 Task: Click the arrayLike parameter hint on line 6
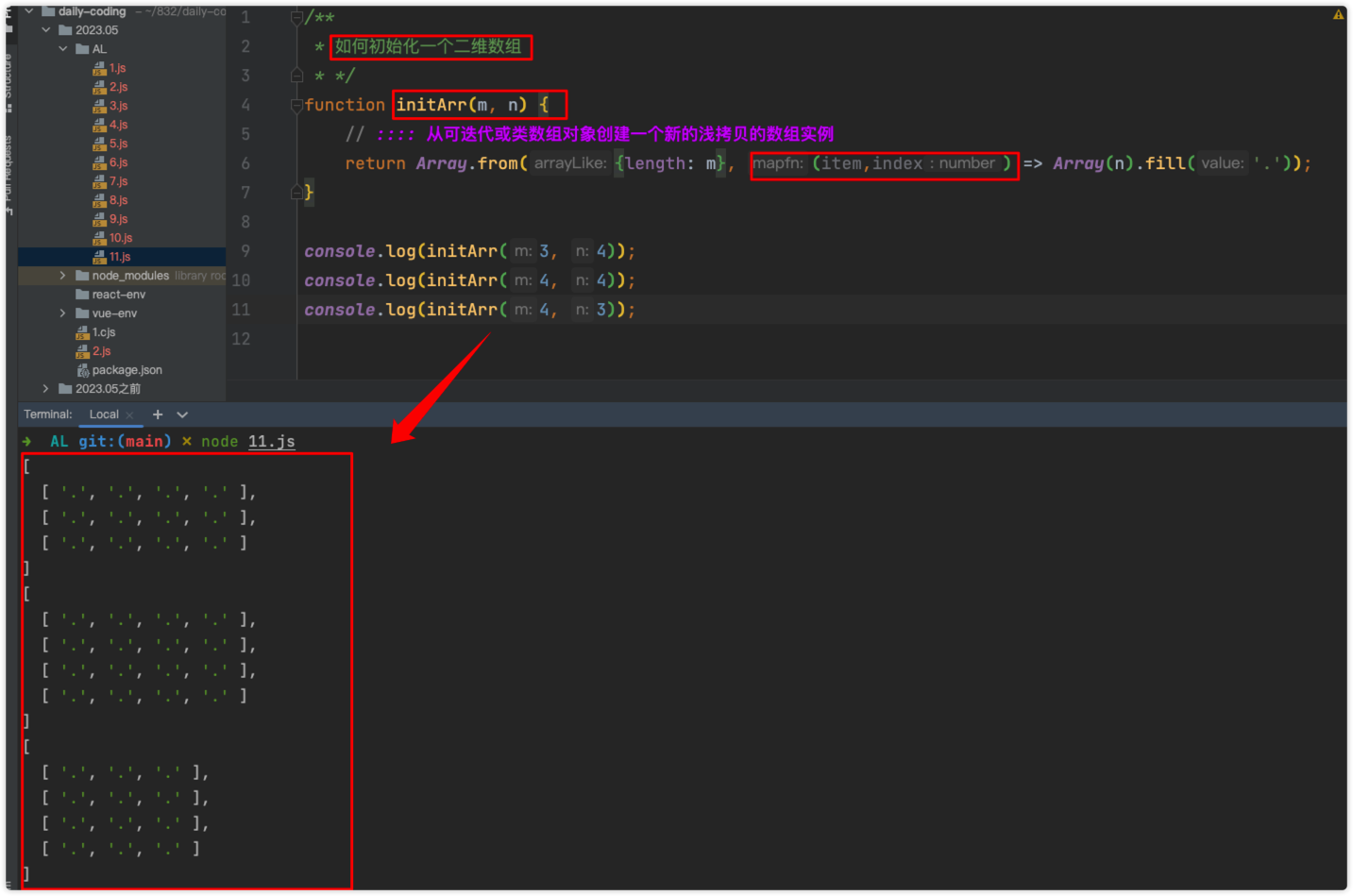[570, 163]
